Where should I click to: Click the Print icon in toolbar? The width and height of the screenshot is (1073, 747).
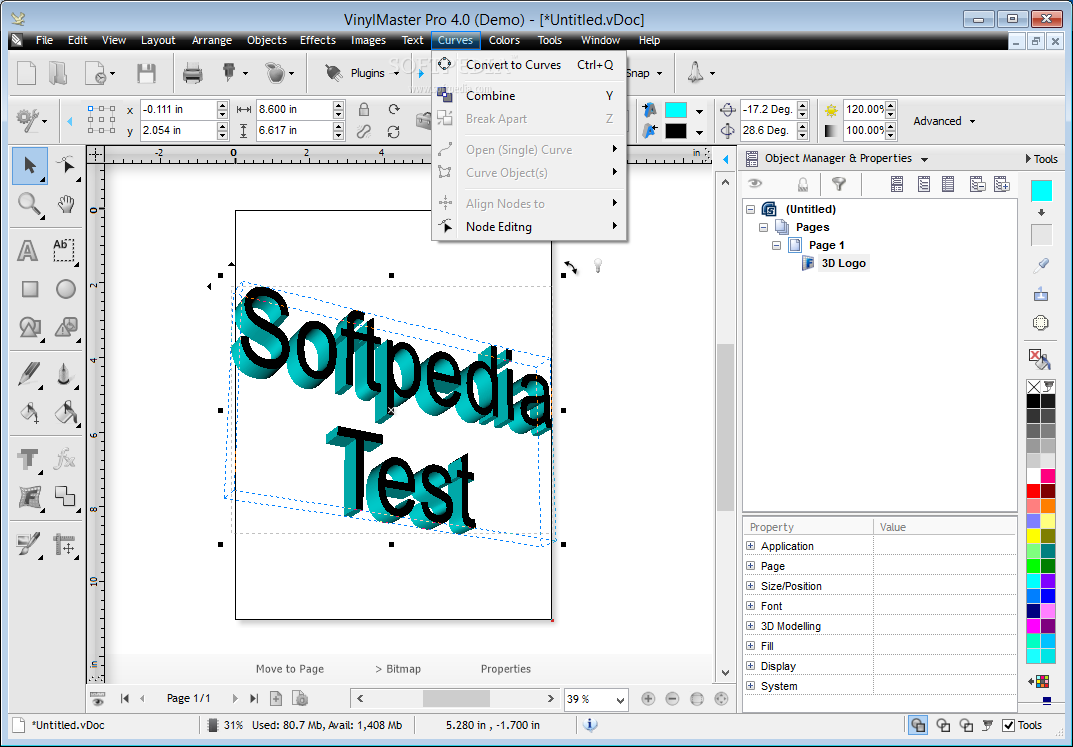pyautogui.click(x=193, y=73)
